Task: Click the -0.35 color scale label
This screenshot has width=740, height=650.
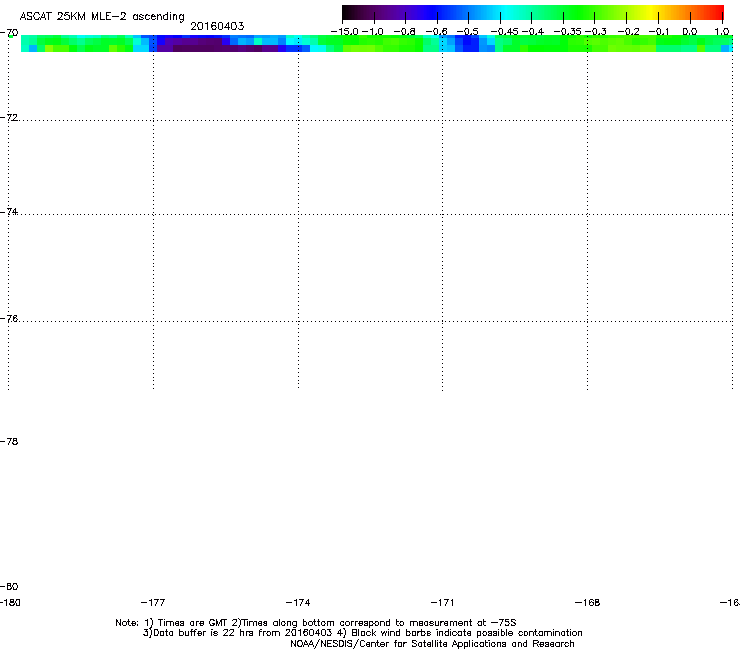Action: pyautogui.click(x=567, y=32)
